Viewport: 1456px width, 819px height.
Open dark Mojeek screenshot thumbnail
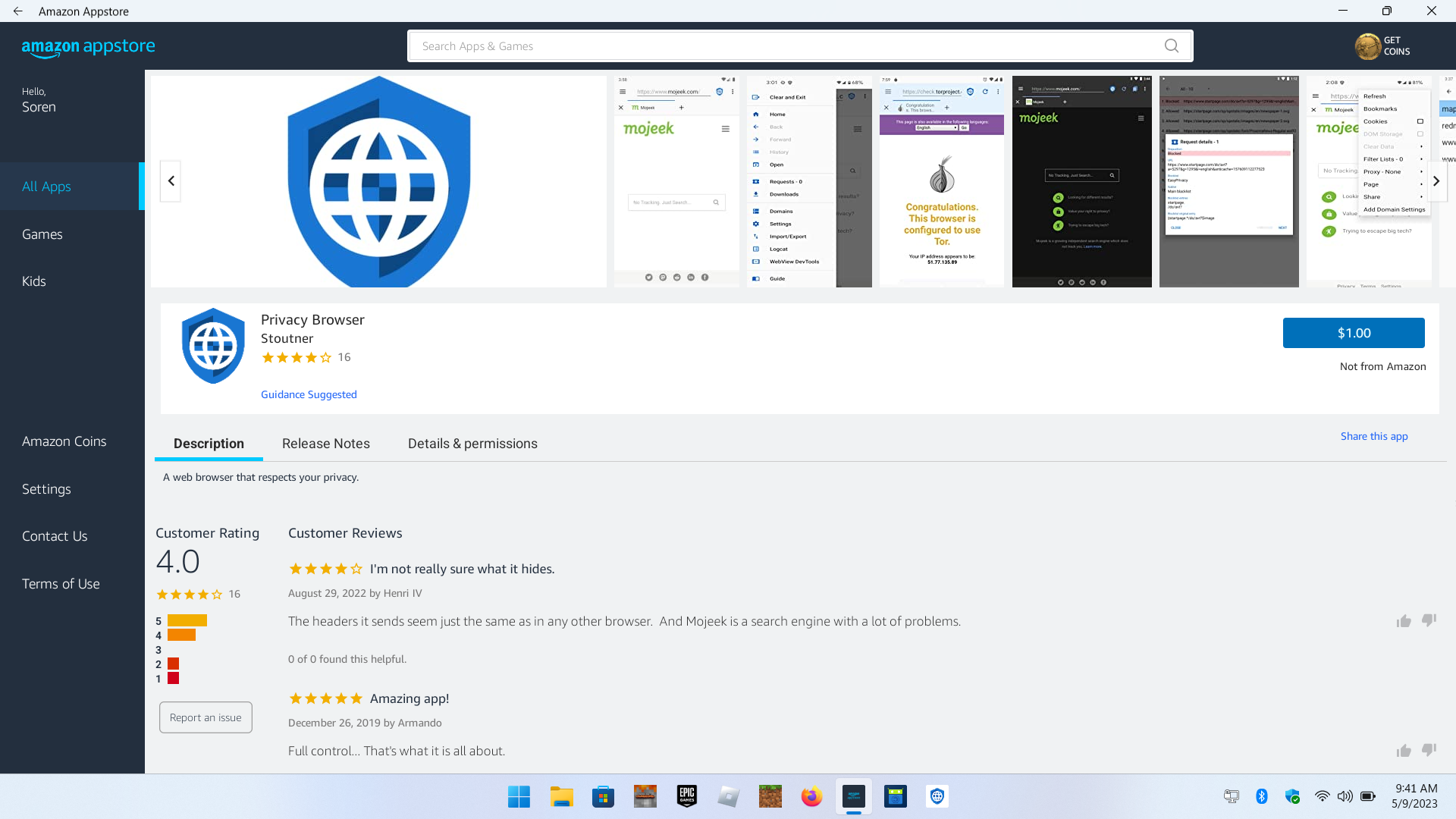[1082, 181]
